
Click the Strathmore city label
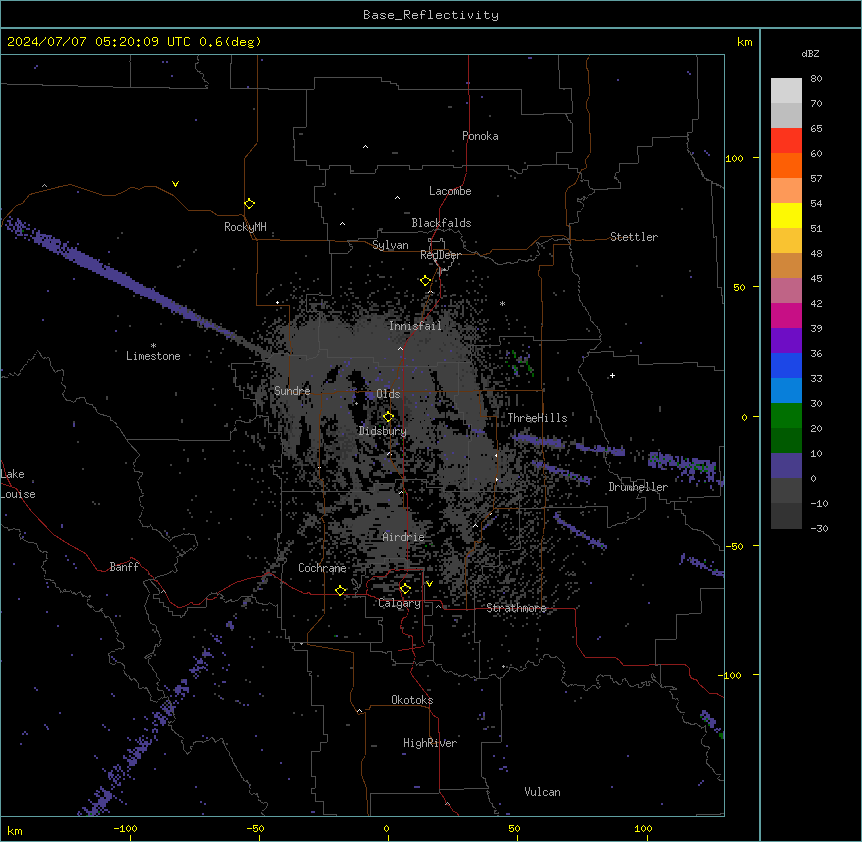tap(516, 608)
